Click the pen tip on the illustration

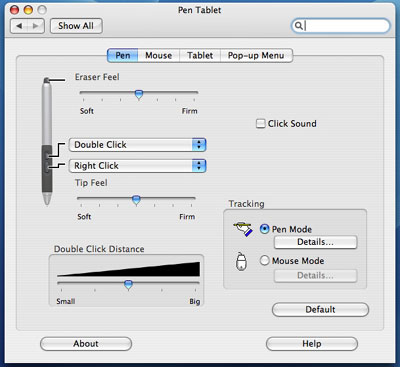tap(47, 199)
